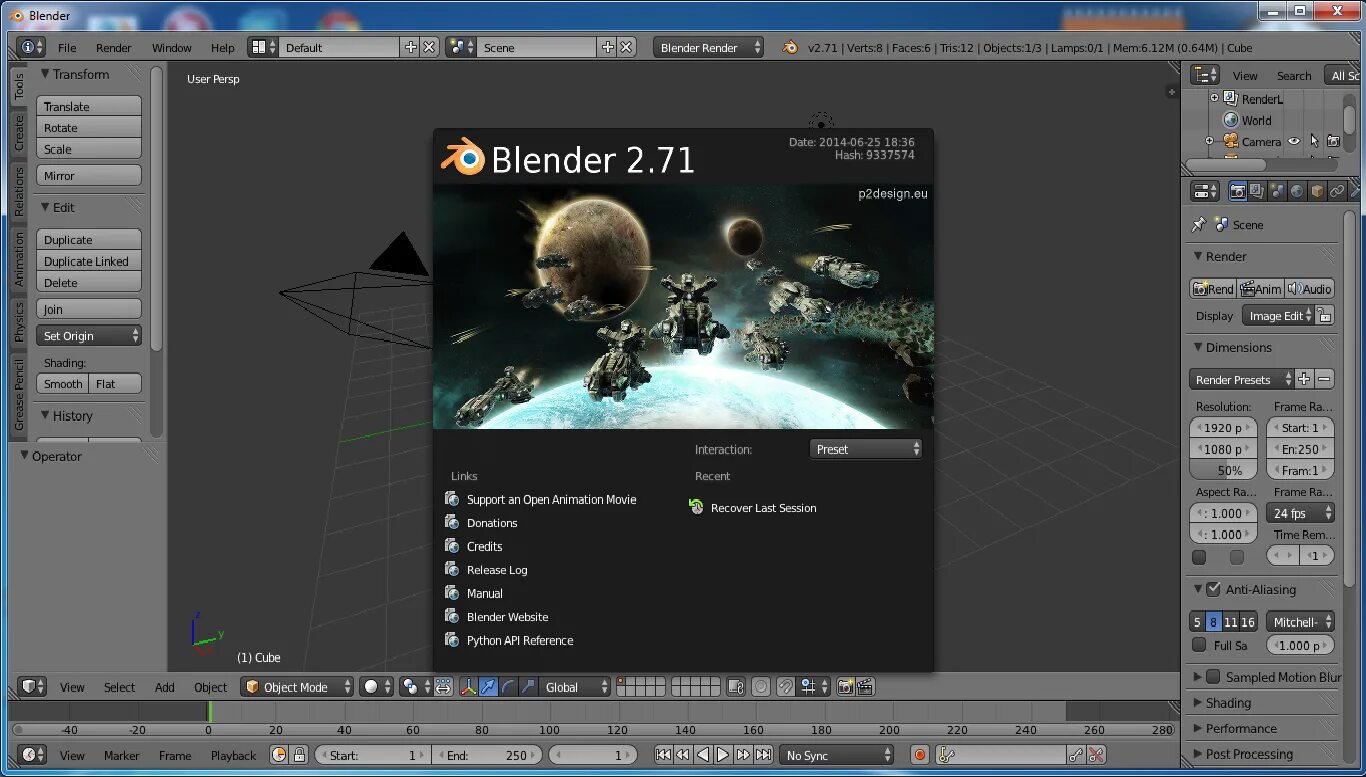The image size is (1366, 777).
Task: Toggle Camera renderability icon in outliner
Action: tap(1333, 142)
